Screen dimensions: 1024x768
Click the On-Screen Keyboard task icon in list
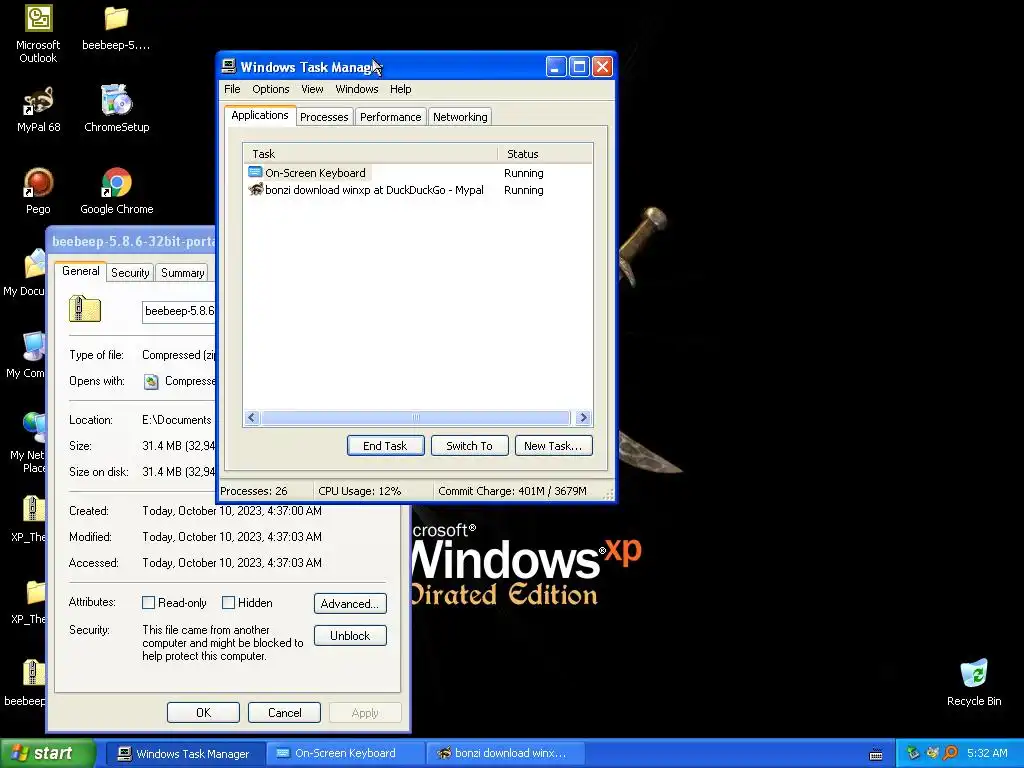pyautogui.click(x=255, y=172)
